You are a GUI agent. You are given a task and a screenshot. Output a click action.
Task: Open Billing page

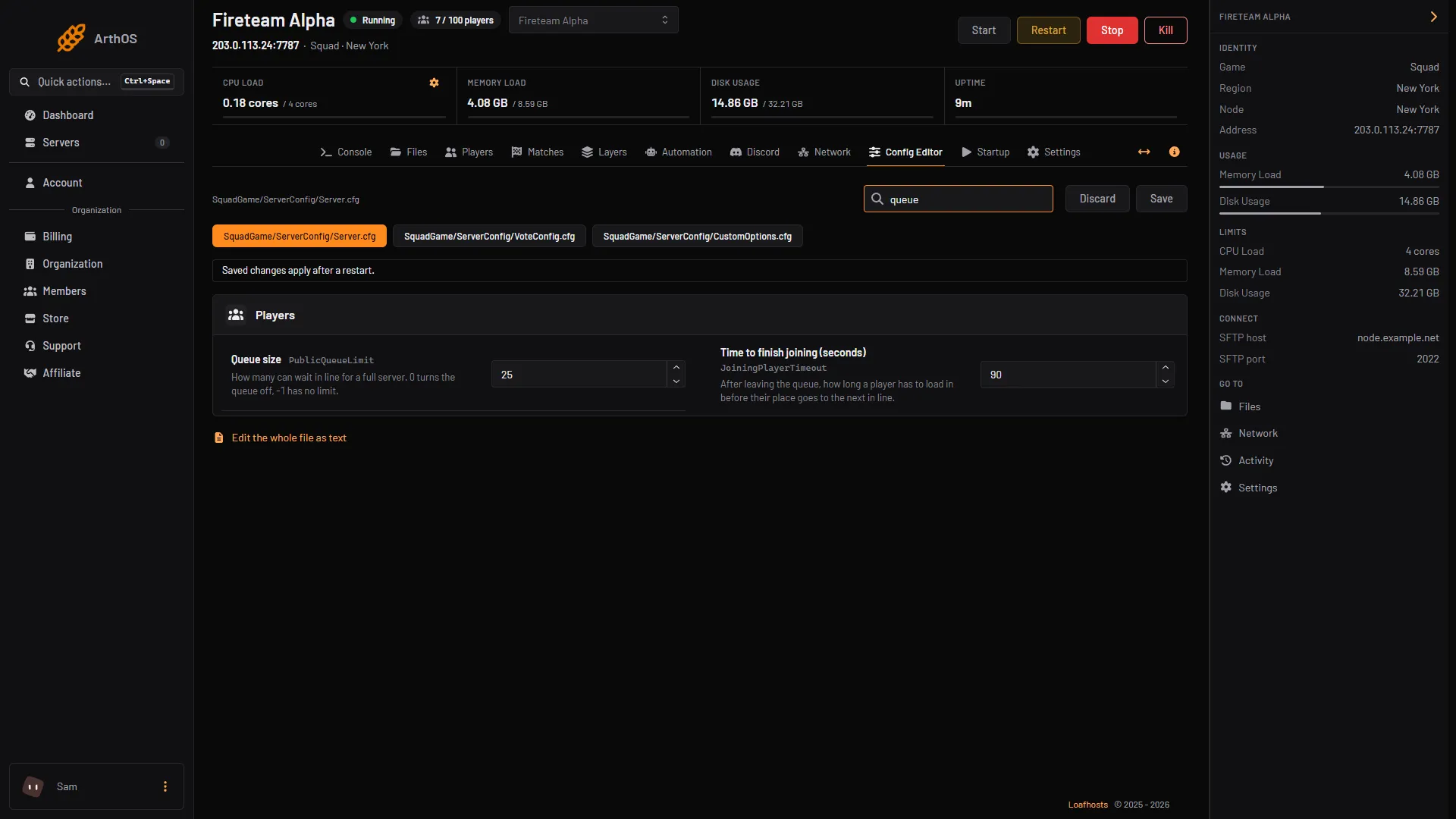tap(96, 237)
